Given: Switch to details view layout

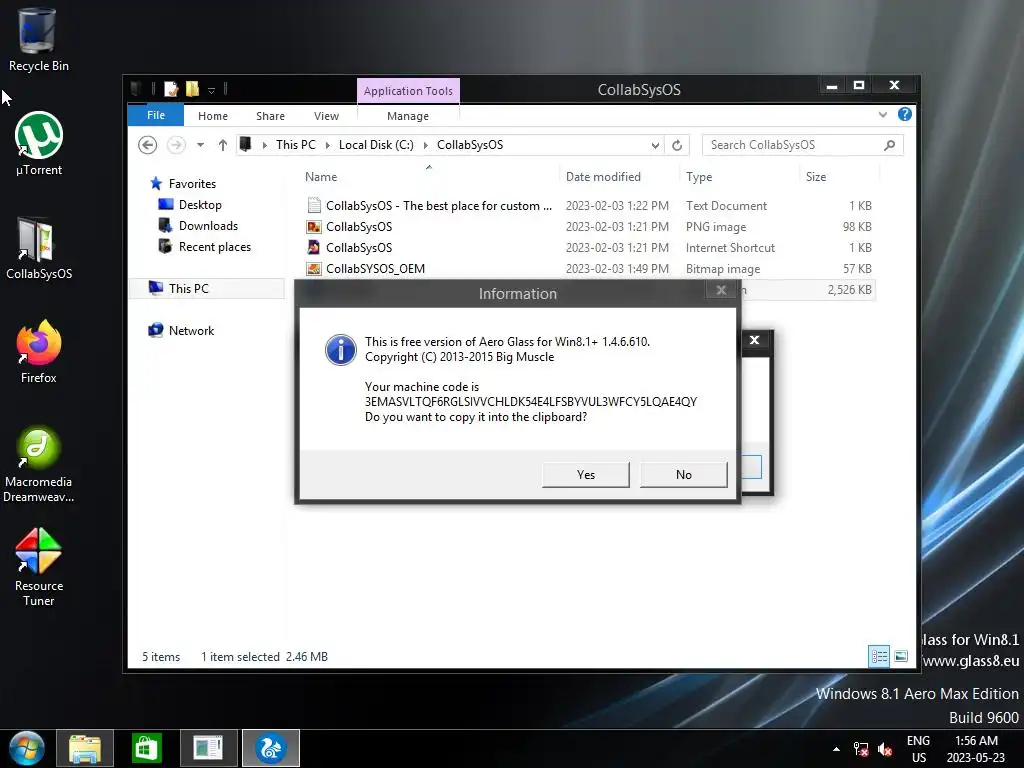Looking at the screenshot, I should click(x=879, y=656).
